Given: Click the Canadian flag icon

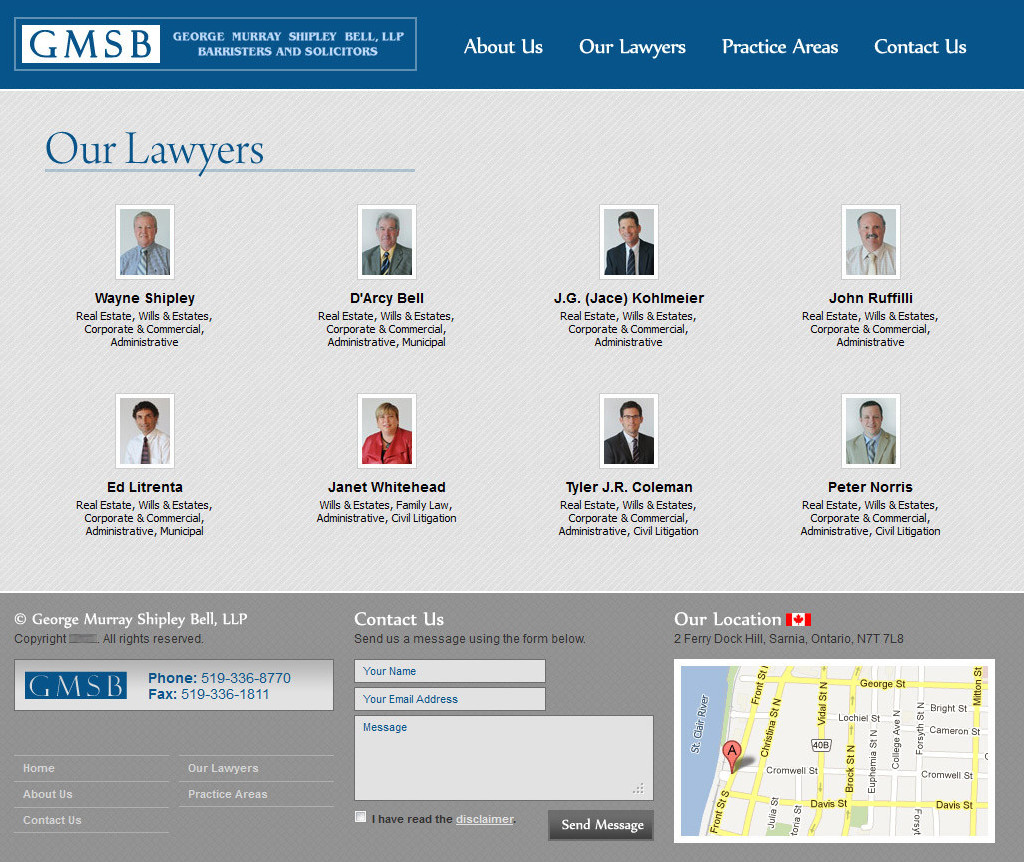Looking at the screenshot, I should 798,620.
